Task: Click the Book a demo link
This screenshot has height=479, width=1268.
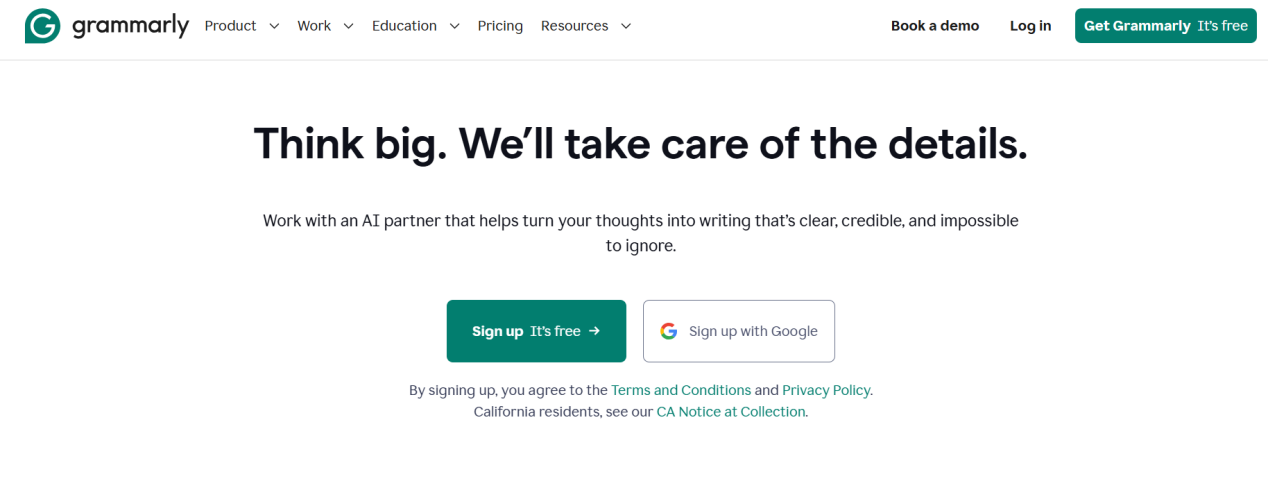Action: tap(935, 26)
